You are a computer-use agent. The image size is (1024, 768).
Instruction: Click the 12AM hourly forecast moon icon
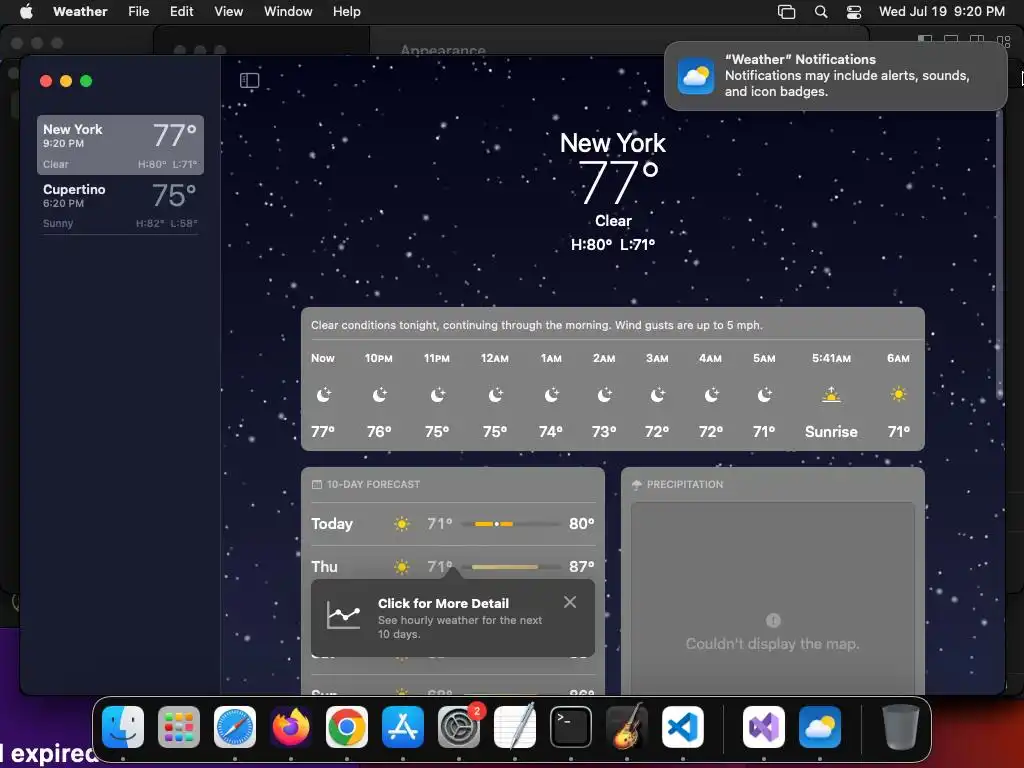(495, 394)
